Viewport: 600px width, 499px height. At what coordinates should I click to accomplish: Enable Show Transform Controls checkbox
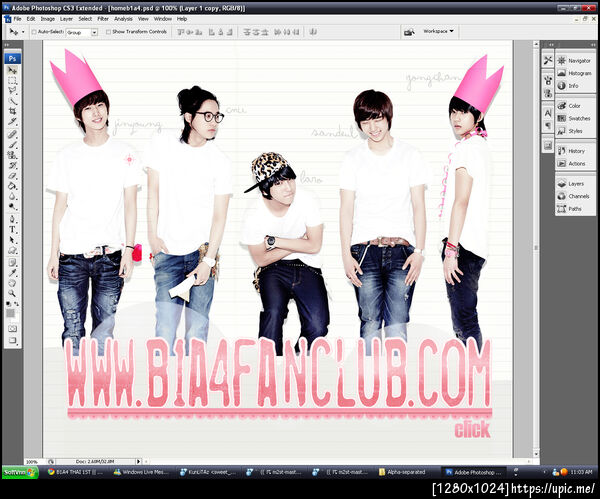(x=108, y=32)
